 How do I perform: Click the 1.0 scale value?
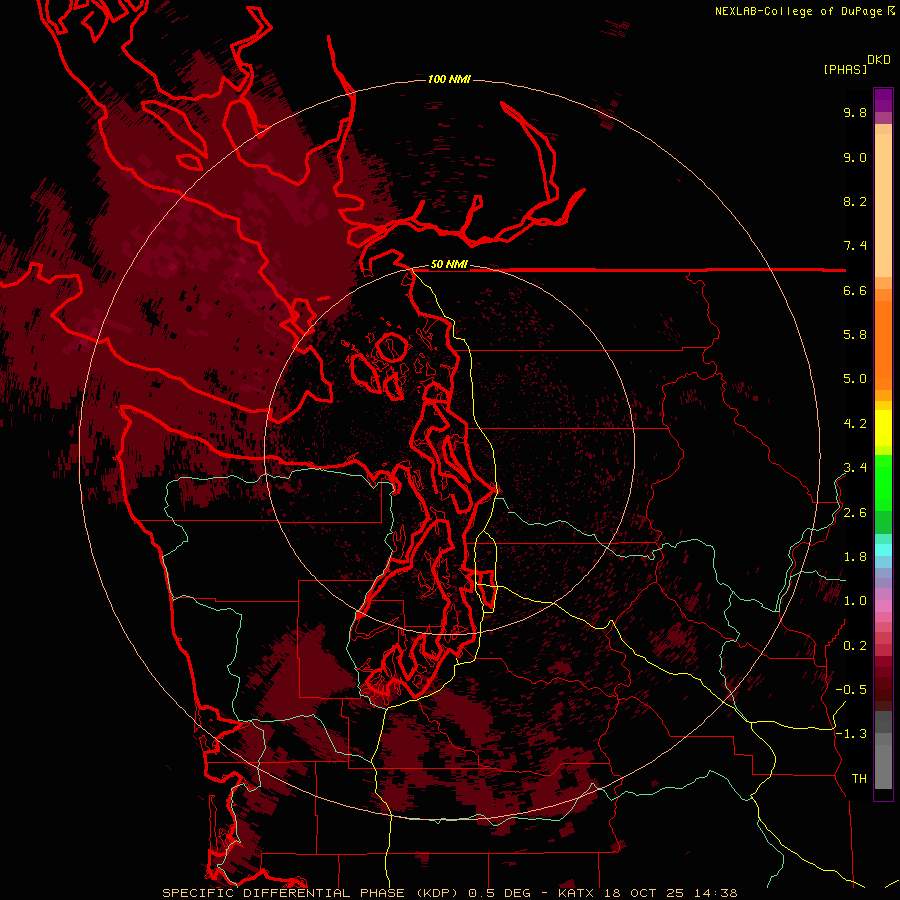point(855,601)
